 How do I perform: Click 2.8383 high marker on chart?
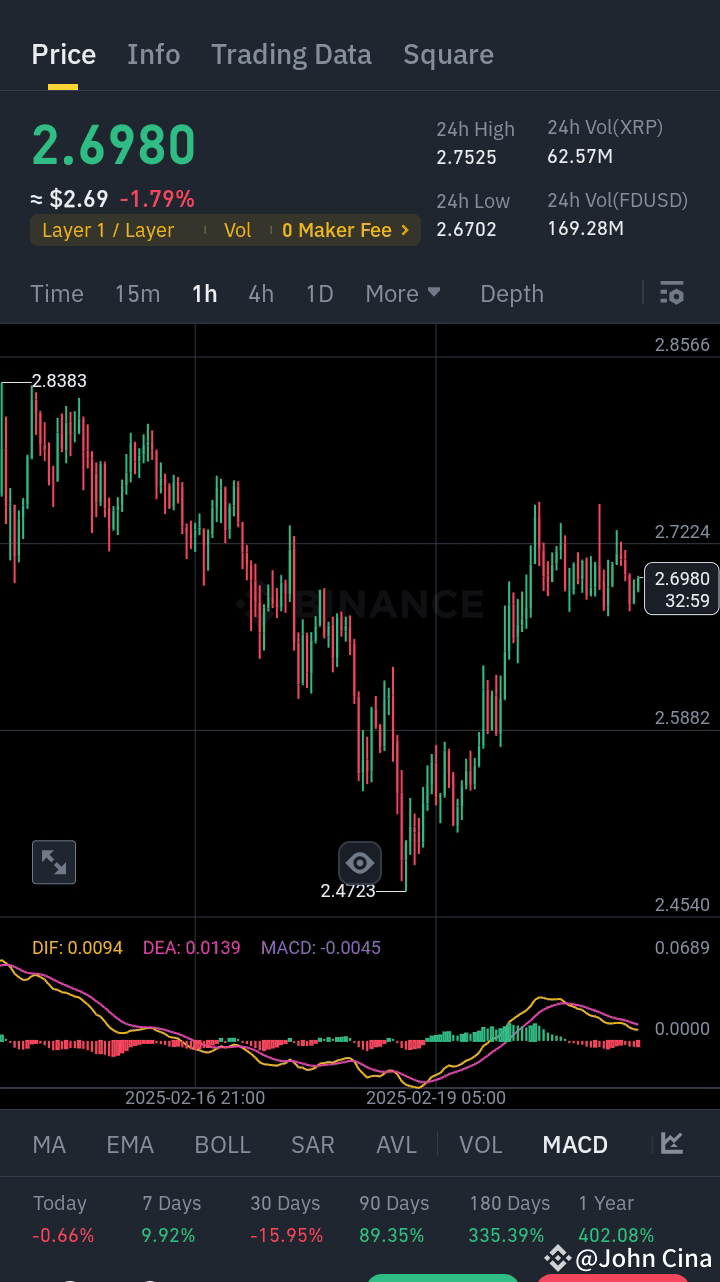tap(59, 381)
